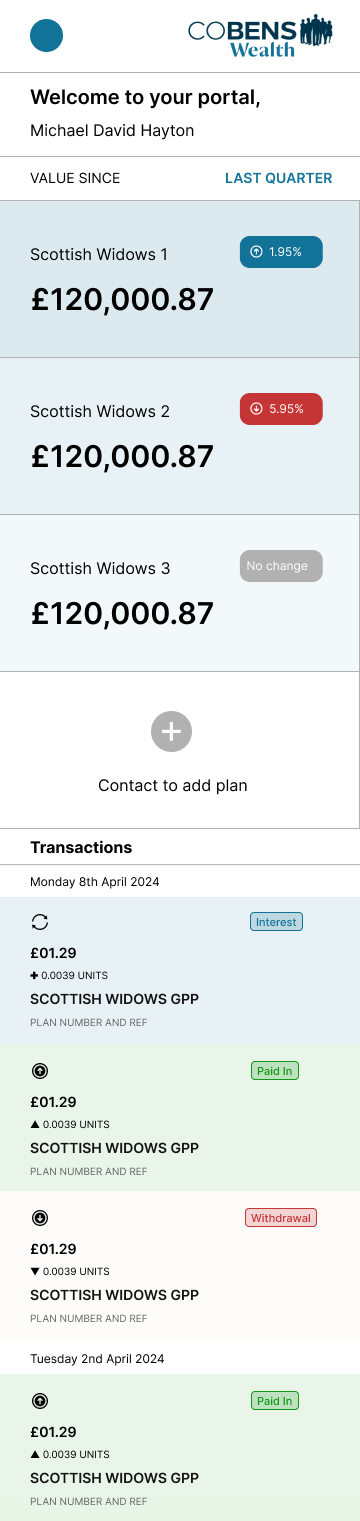The height and width of the screenshot is (1521, 360).
Task: Click up-arrow icon on Tuesday Paid In transaction
Action: point(40,1401)
